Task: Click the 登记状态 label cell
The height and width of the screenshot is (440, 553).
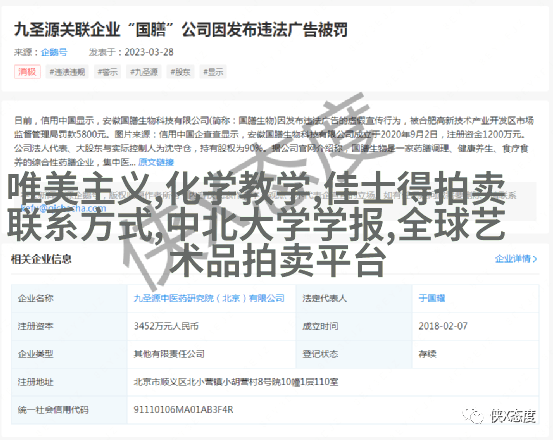Action: [x=354, y=354]
